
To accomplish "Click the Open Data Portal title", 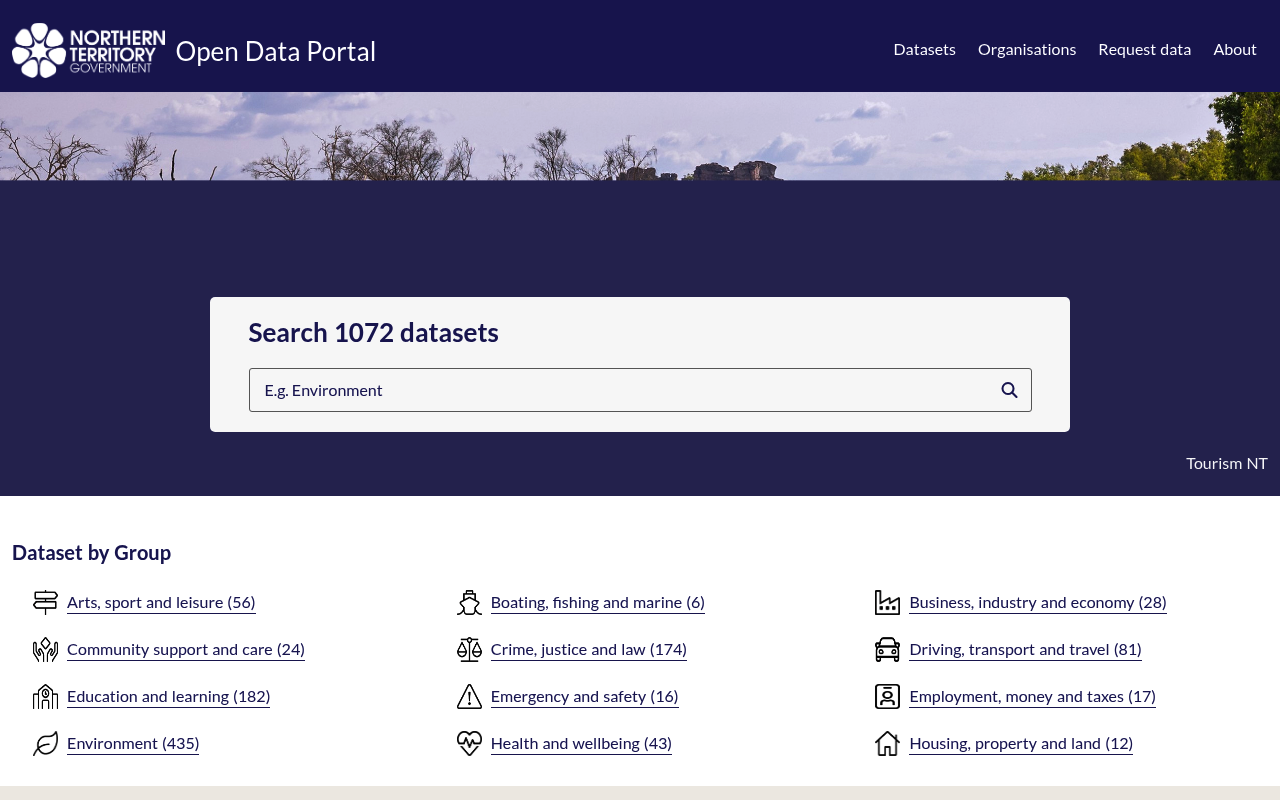I will [276, 51].
